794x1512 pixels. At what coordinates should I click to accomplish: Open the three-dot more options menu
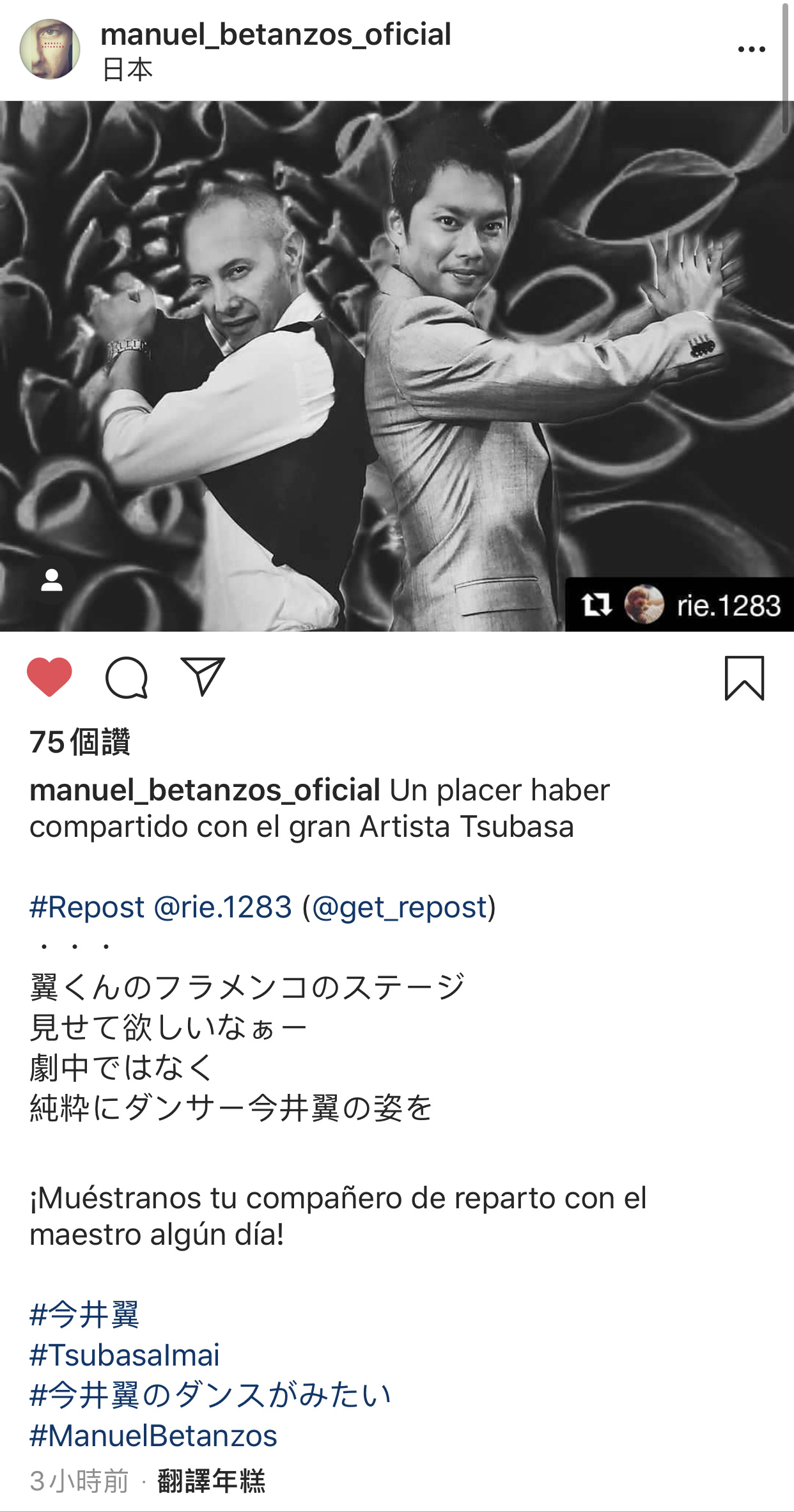(x=751, y=49)
